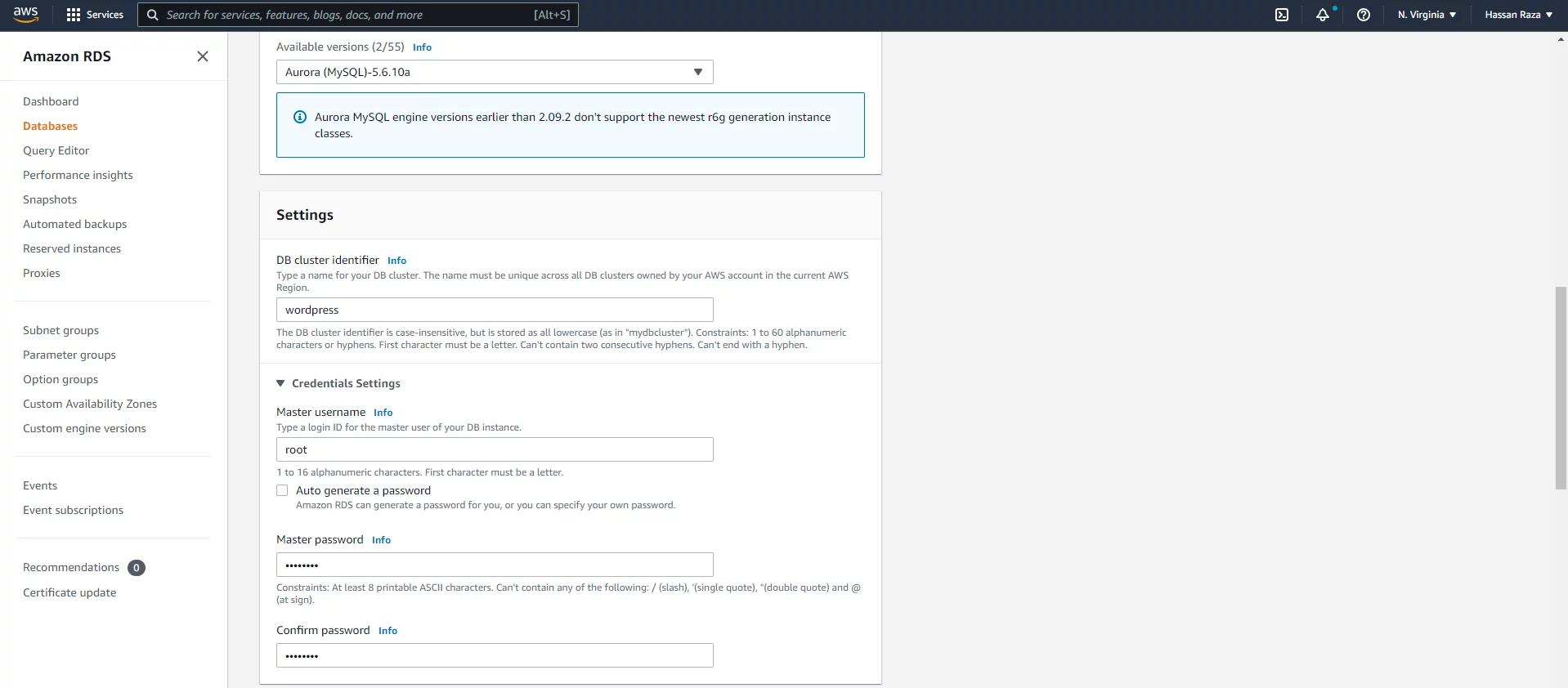Screen dimensions: 1568x688
Task: Click the search magnifier icon
Action: coord(152,15)
